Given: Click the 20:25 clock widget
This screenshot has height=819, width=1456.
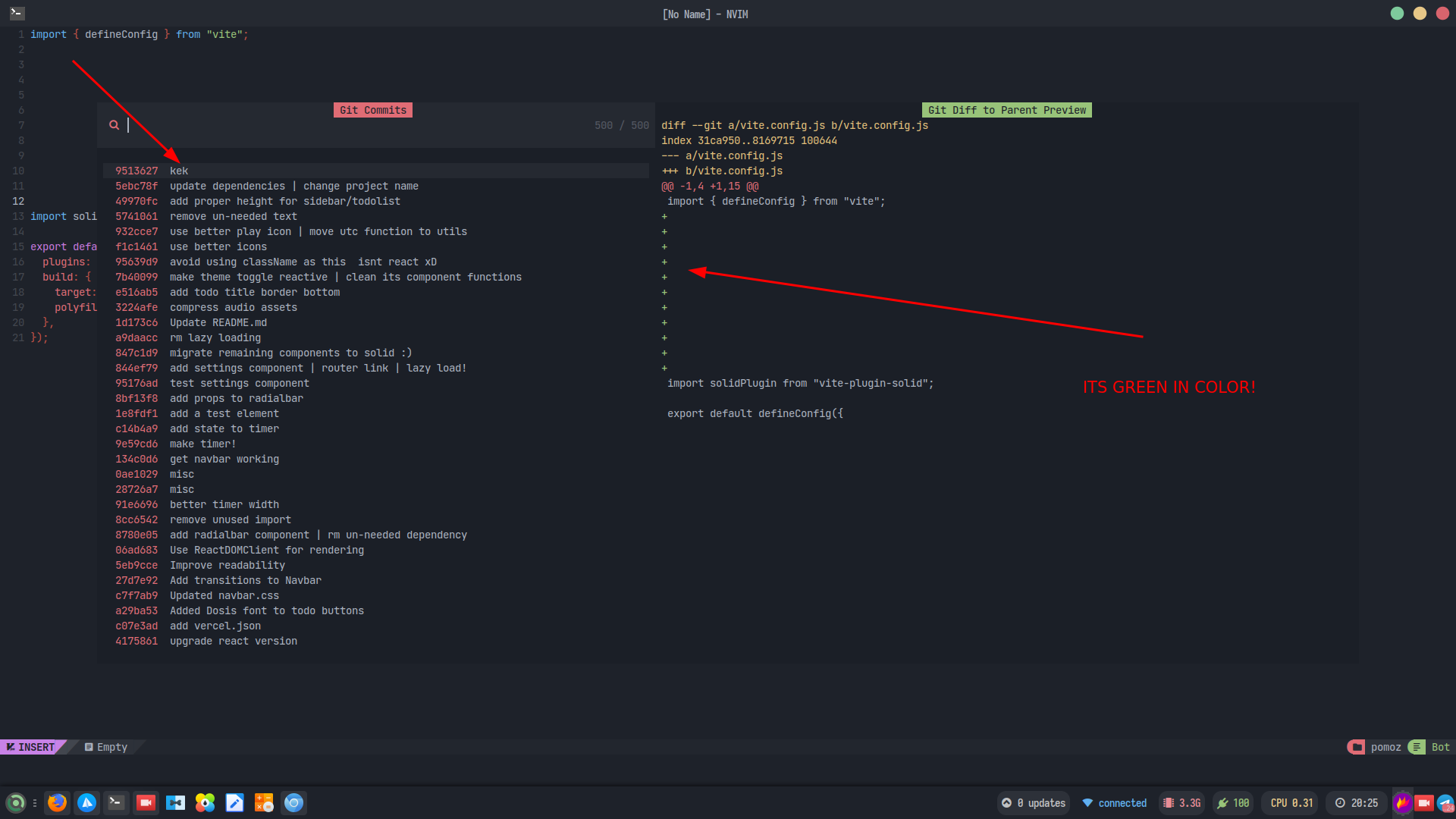Looking at the screenshot, I should click(1357, 803).
